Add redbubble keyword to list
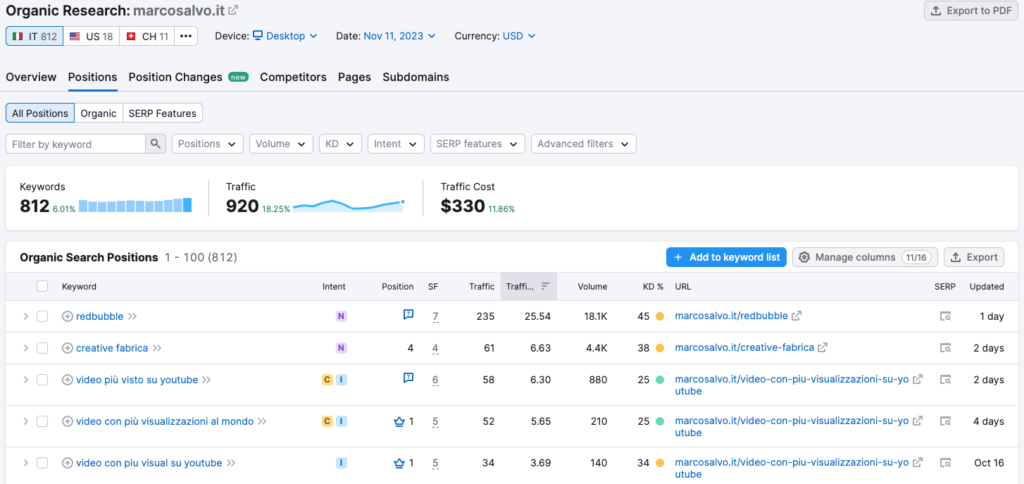The image size is (1024, 484). pos(67,316)
